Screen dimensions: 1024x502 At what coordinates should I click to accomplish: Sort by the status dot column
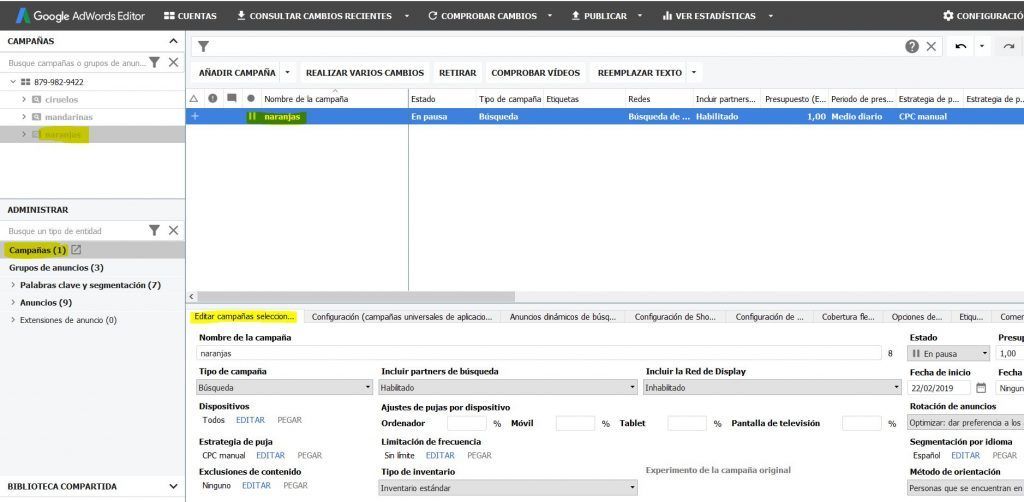click(251, 99)
